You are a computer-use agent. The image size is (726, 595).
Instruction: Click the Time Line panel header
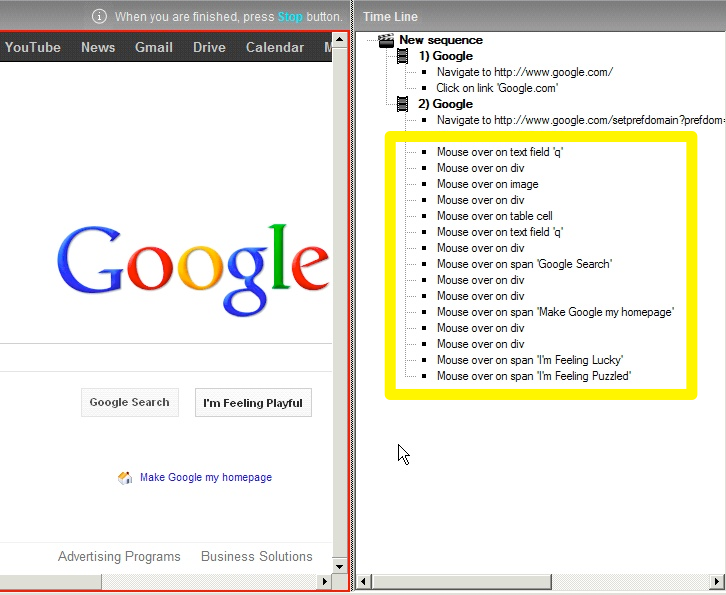[x=540, y=16]
